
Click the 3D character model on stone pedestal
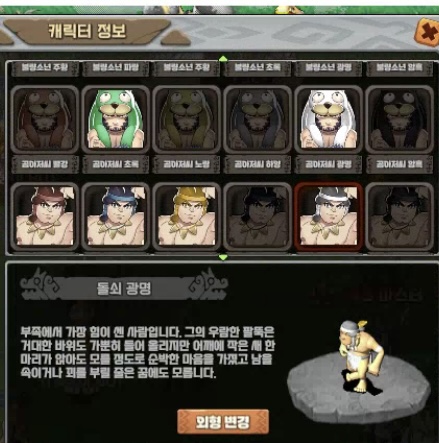[359, 357]
